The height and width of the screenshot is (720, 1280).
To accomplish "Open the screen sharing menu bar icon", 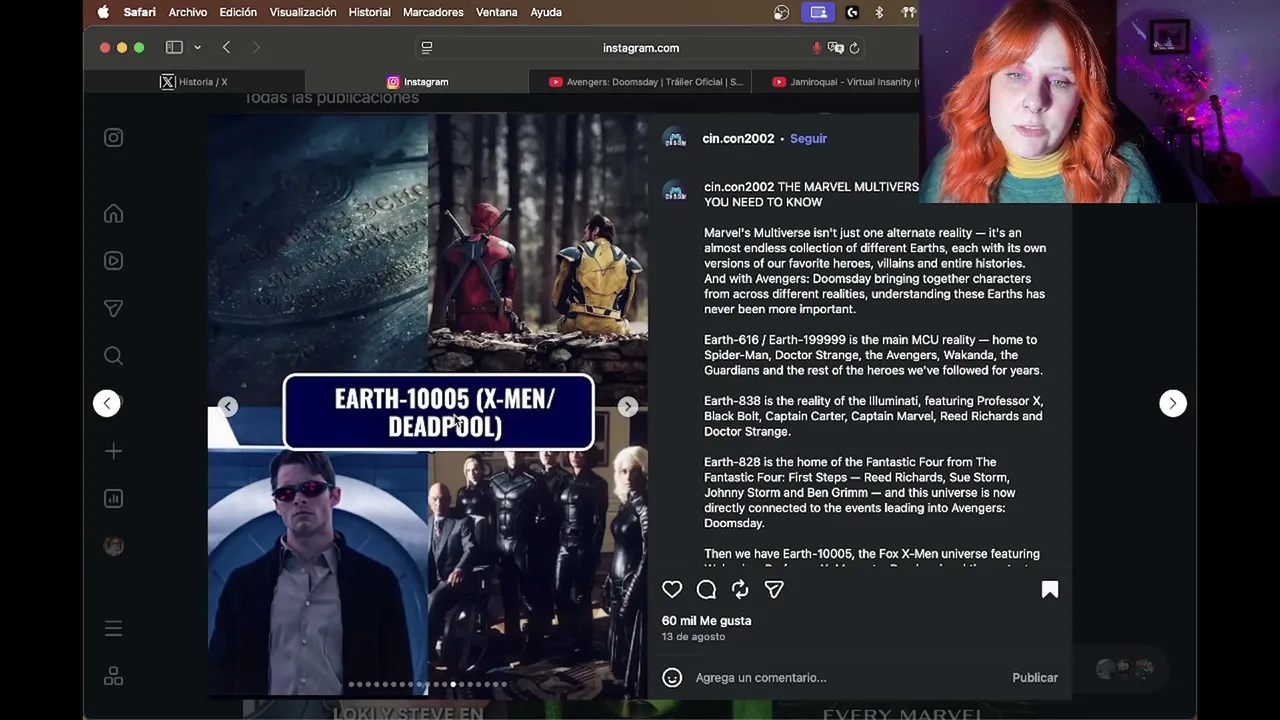I will (x=818, y=12).
